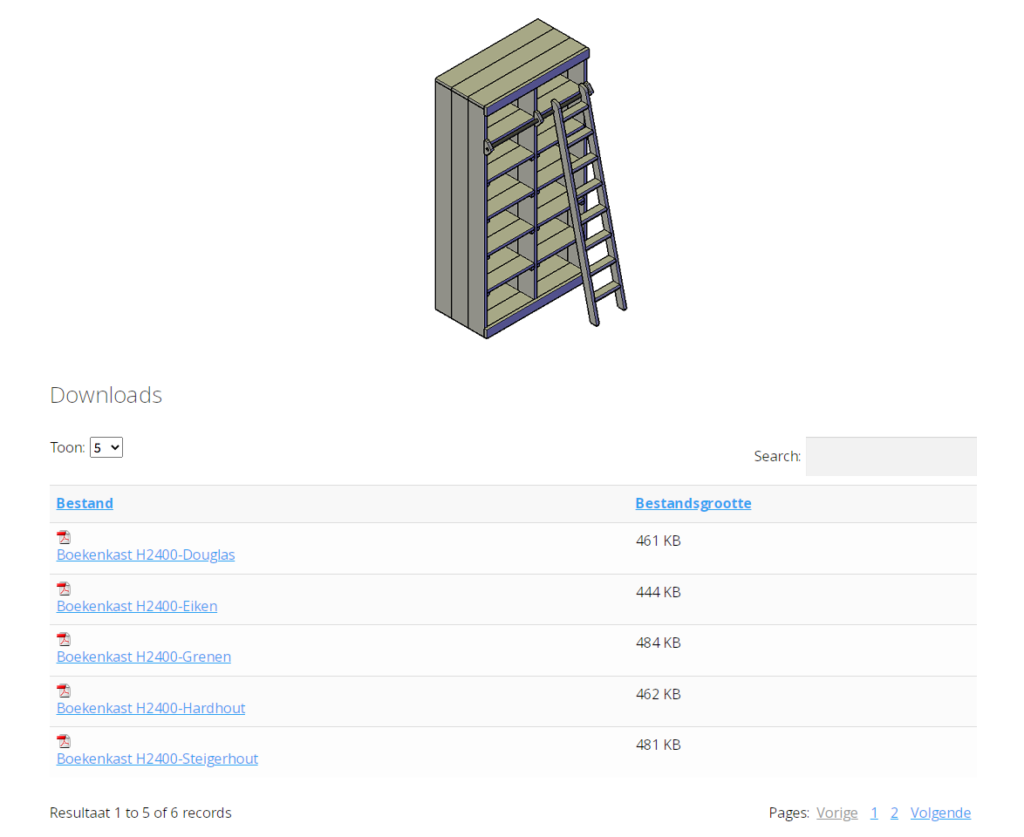Click the PDF icon above Boekenkast H2400-Douglas
This screenshot has height=837, width=1024.
(x=63, y=537)
